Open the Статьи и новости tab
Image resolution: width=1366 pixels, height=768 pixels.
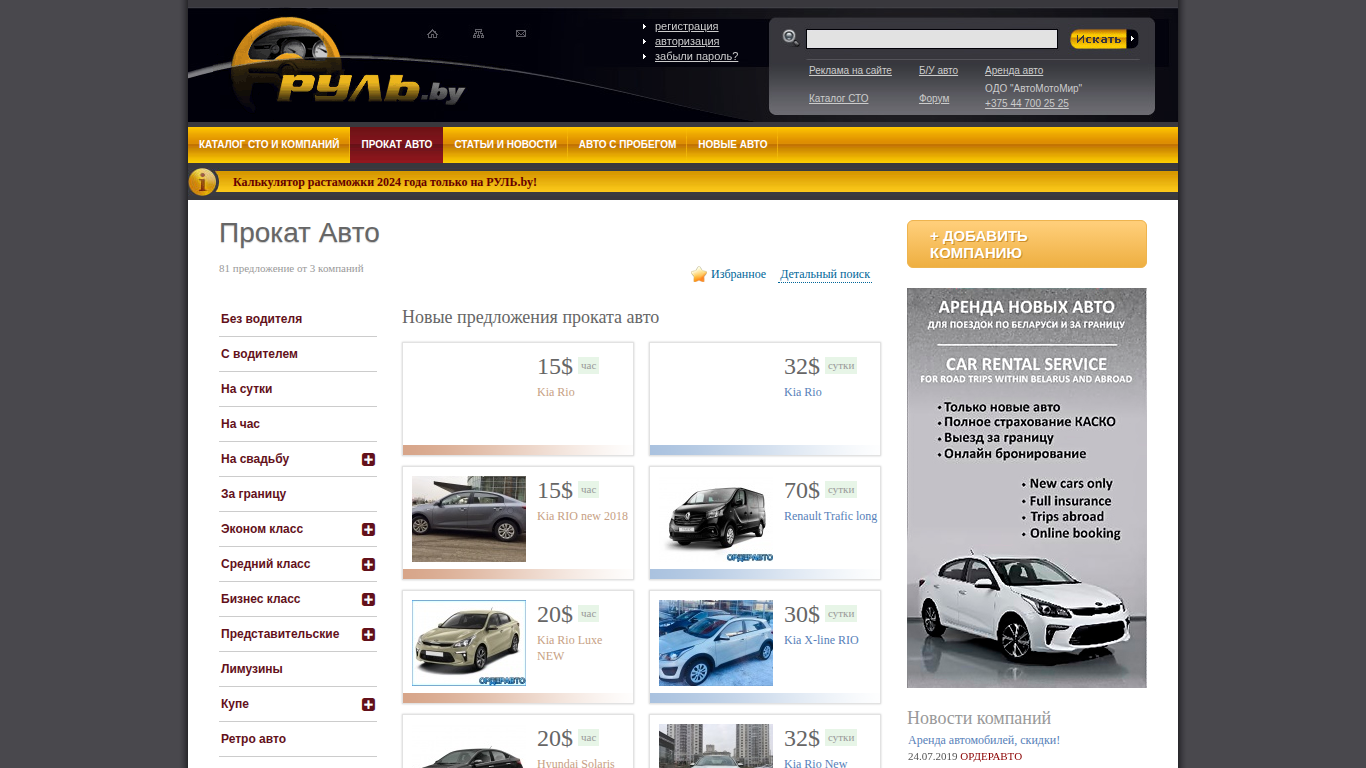(x=505, y=145)
